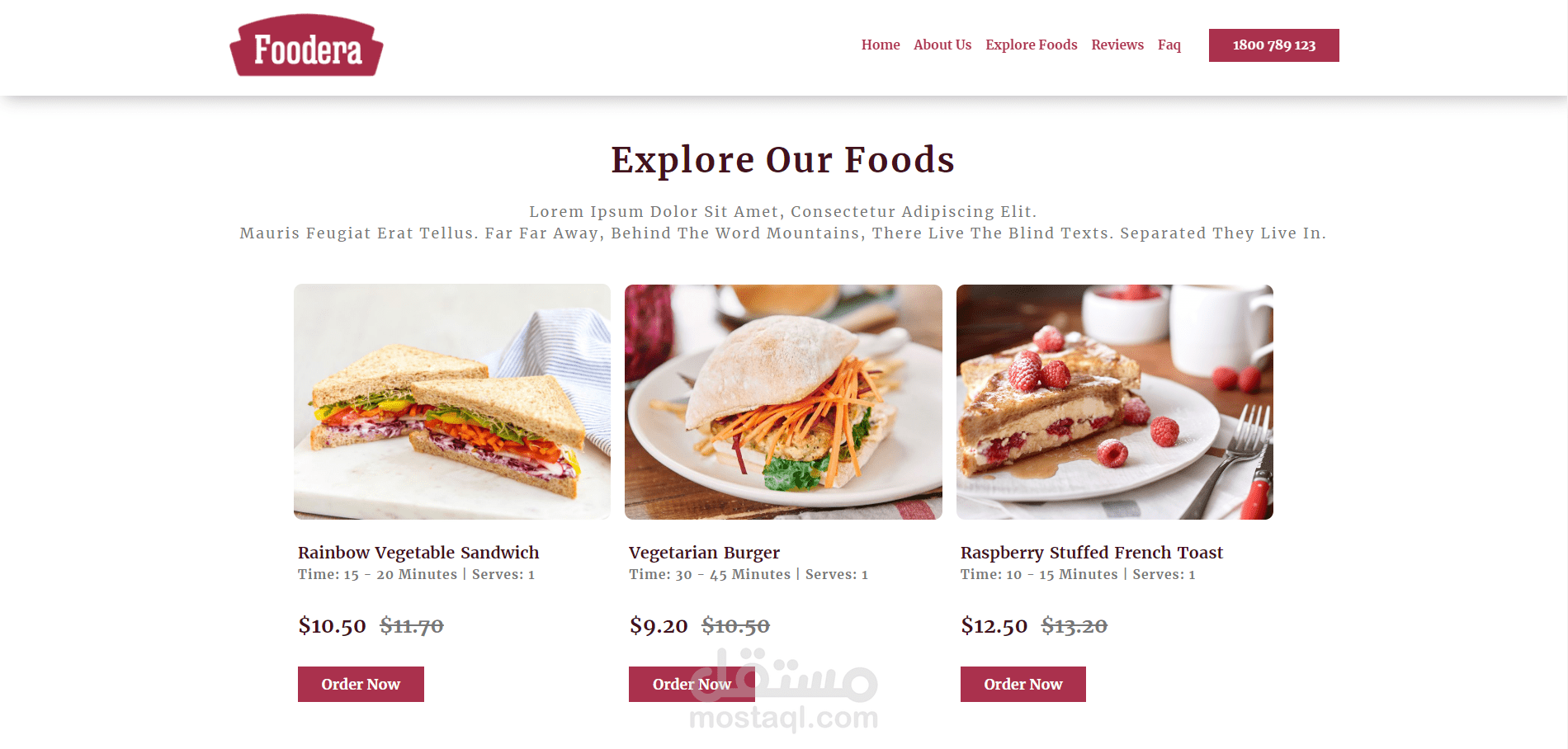Order the Raspberry French Toast now
The height and width of the screenshot is (749, 1568).
[x=1023, y=684]
